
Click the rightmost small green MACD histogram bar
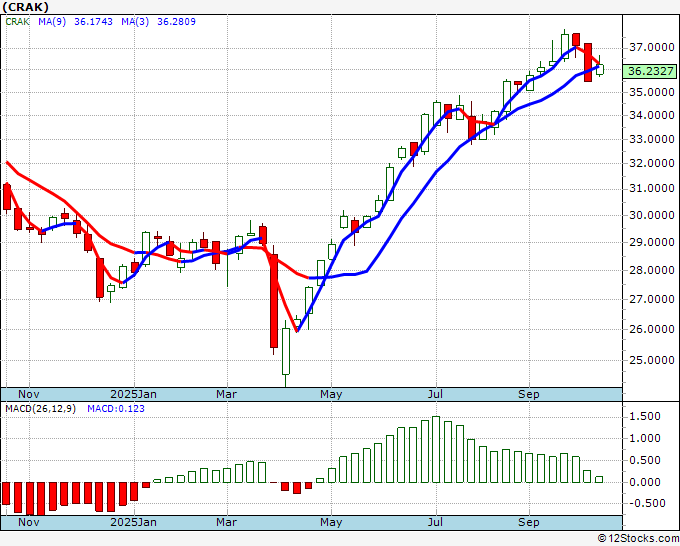coord(599,479)
